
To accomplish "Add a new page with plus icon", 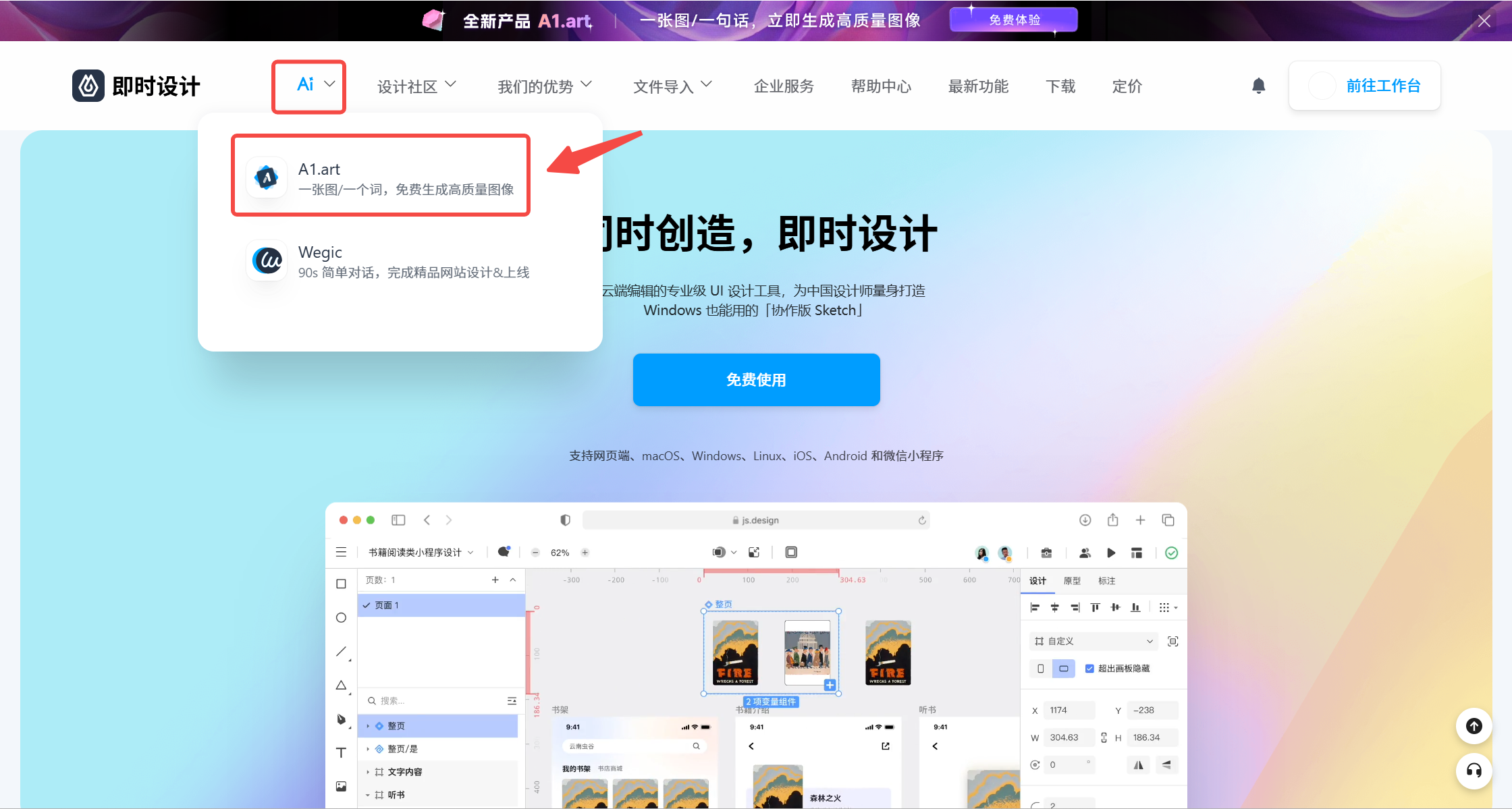I will coord(495,580).
